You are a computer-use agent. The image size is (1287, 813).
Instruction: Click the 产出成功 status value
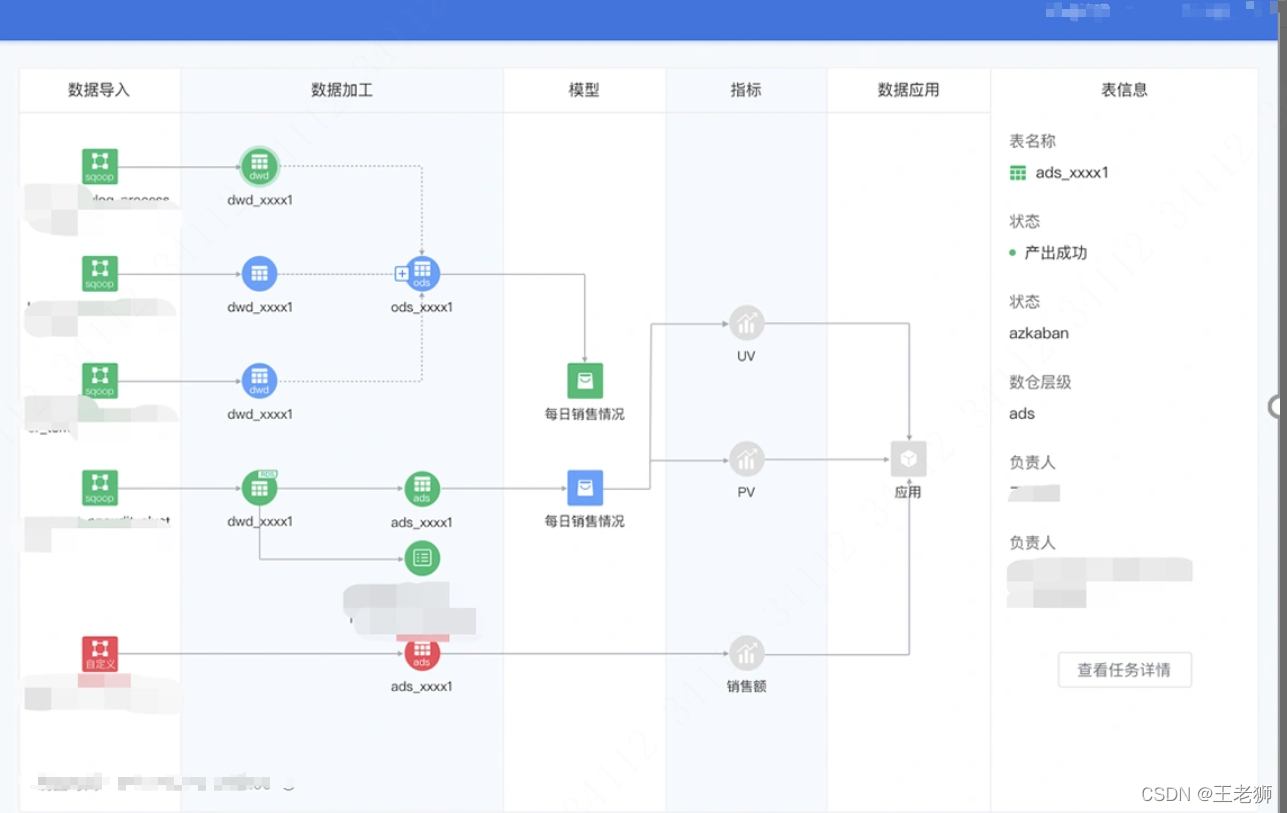pyautogui.click(x=1056, y=253)
